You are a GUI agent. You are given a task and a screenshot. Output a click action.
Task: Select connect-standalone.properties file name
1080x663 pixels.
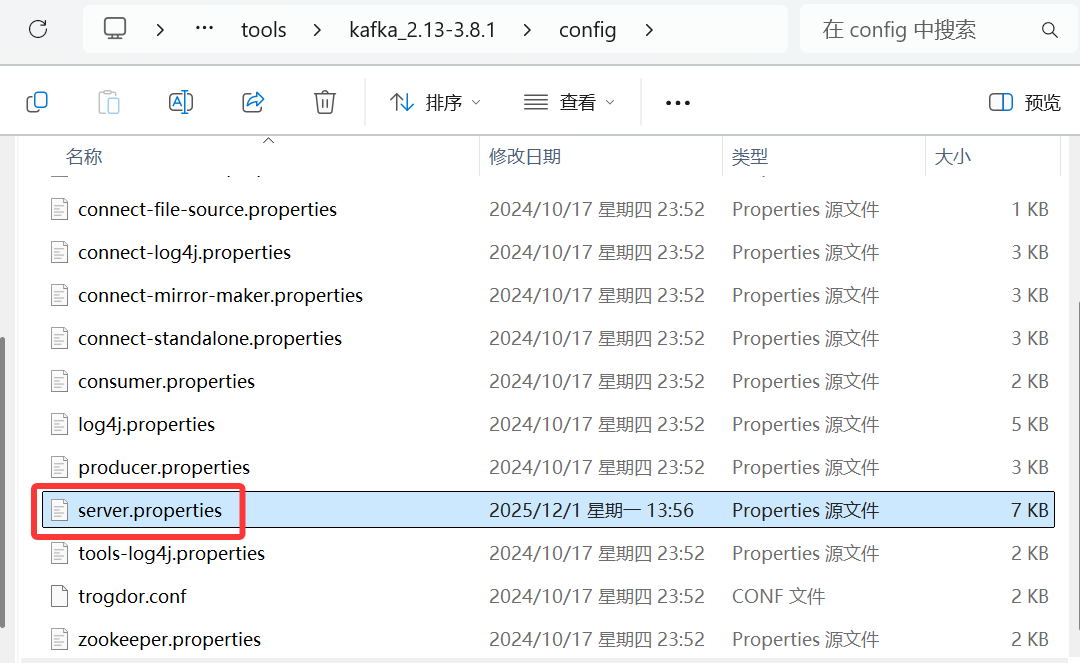click(210, 339)
